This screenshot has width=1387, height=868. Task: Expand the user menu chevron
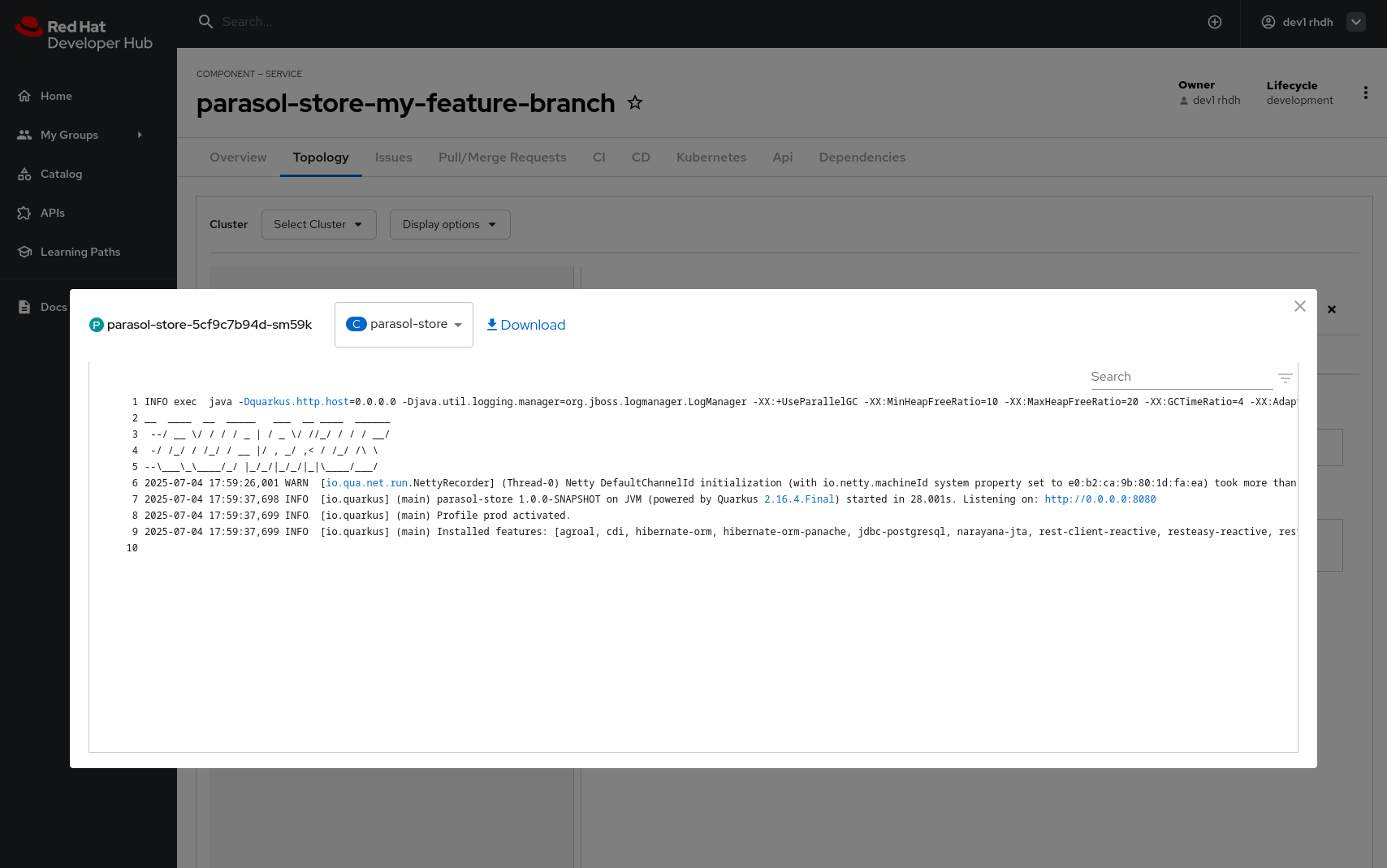click(x=1356, y=22)
